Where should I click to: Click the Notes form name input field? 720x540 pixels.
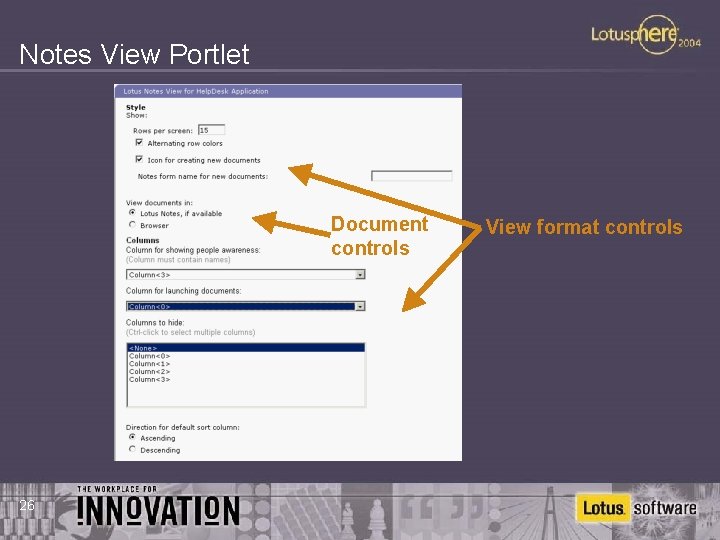[x=411, y=176]
